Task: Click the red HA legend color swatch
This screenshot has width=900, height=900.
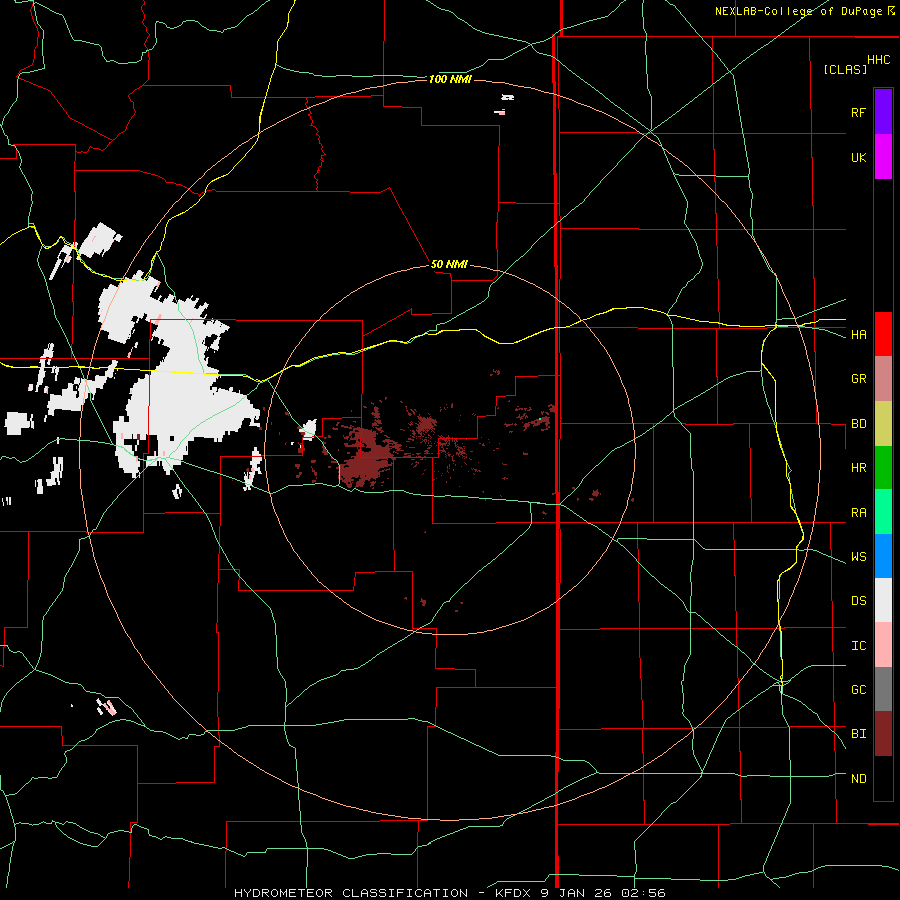Action: point(883,334)
